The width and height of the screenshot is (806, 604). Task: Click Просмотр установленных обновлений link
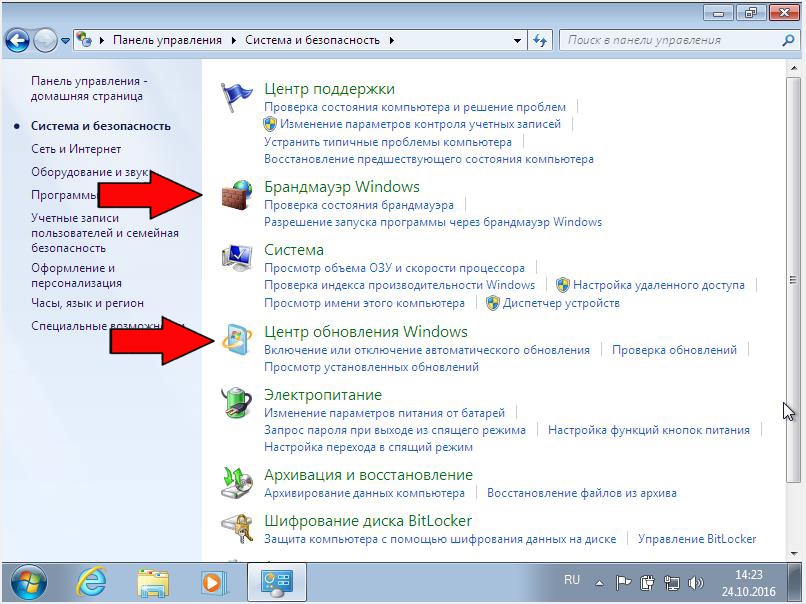(371, 367)
